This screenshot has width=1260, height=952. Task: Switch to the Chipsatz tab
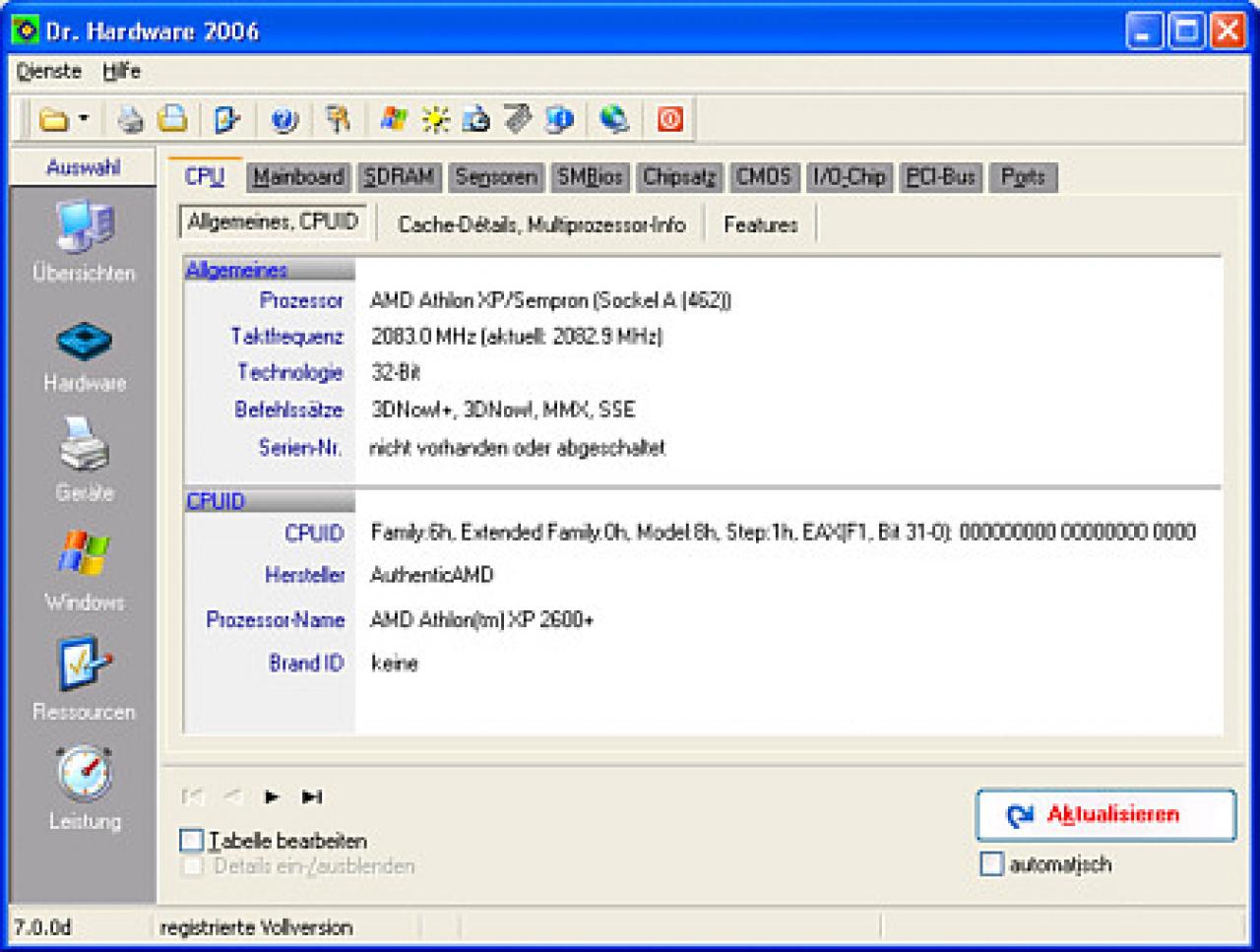pyautogui.click(x=679, y=177)
